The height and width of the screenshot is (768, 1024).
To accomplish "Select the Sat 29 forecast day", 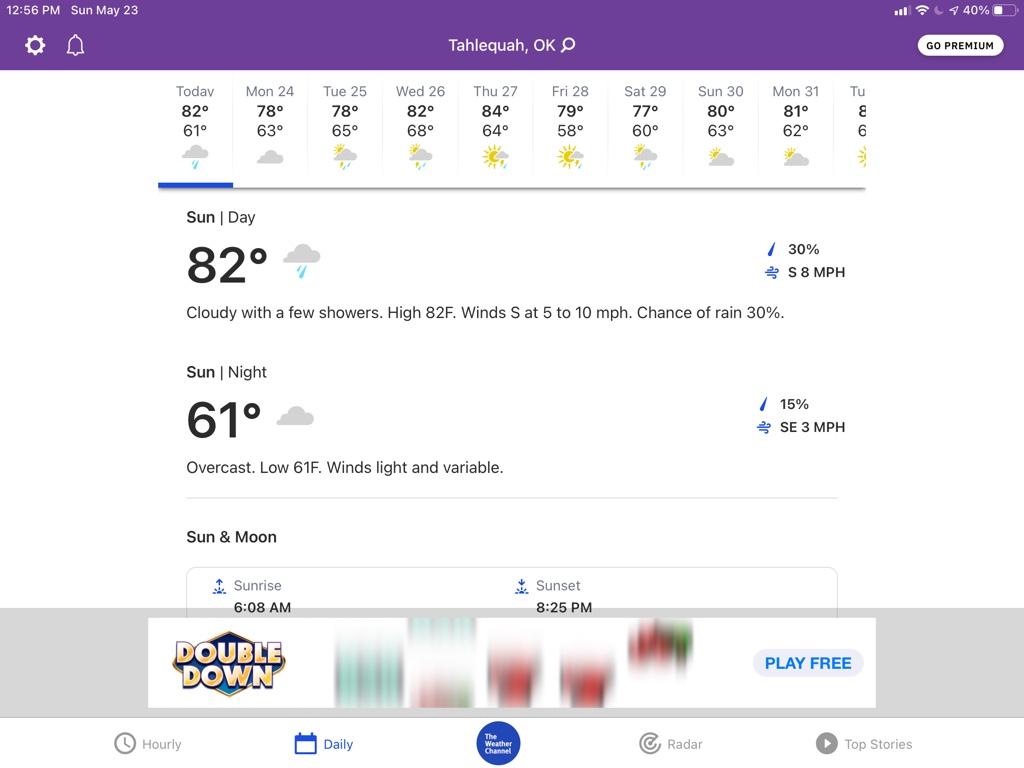I will click(645, 129).
